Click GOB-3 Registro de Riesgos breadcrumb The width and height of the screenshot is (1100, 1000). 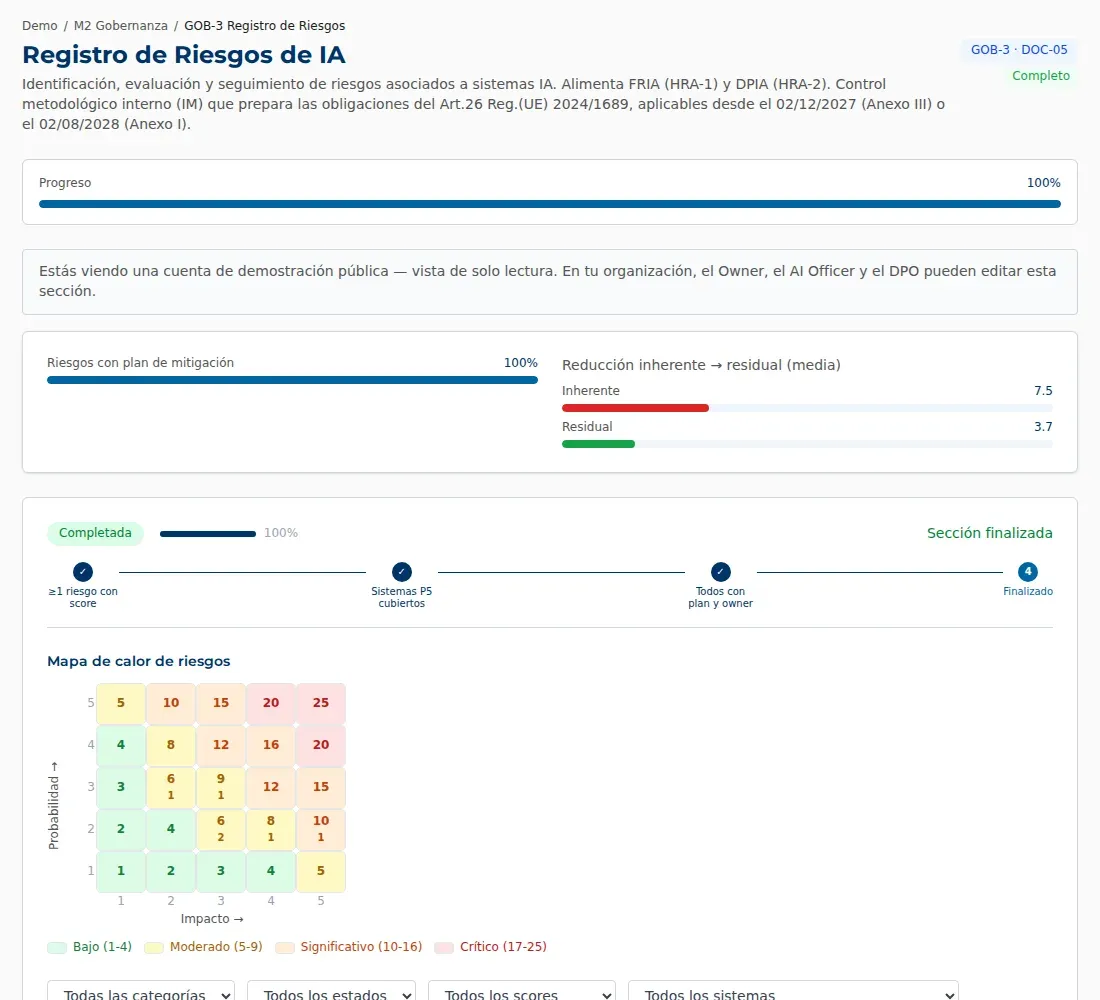tap(264, 26)
